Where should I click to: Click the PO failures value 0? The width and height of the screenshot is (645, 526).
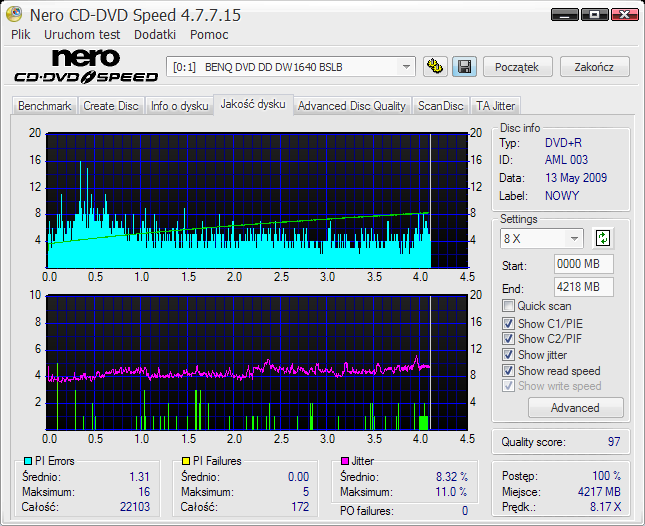[x=464, y=511]
